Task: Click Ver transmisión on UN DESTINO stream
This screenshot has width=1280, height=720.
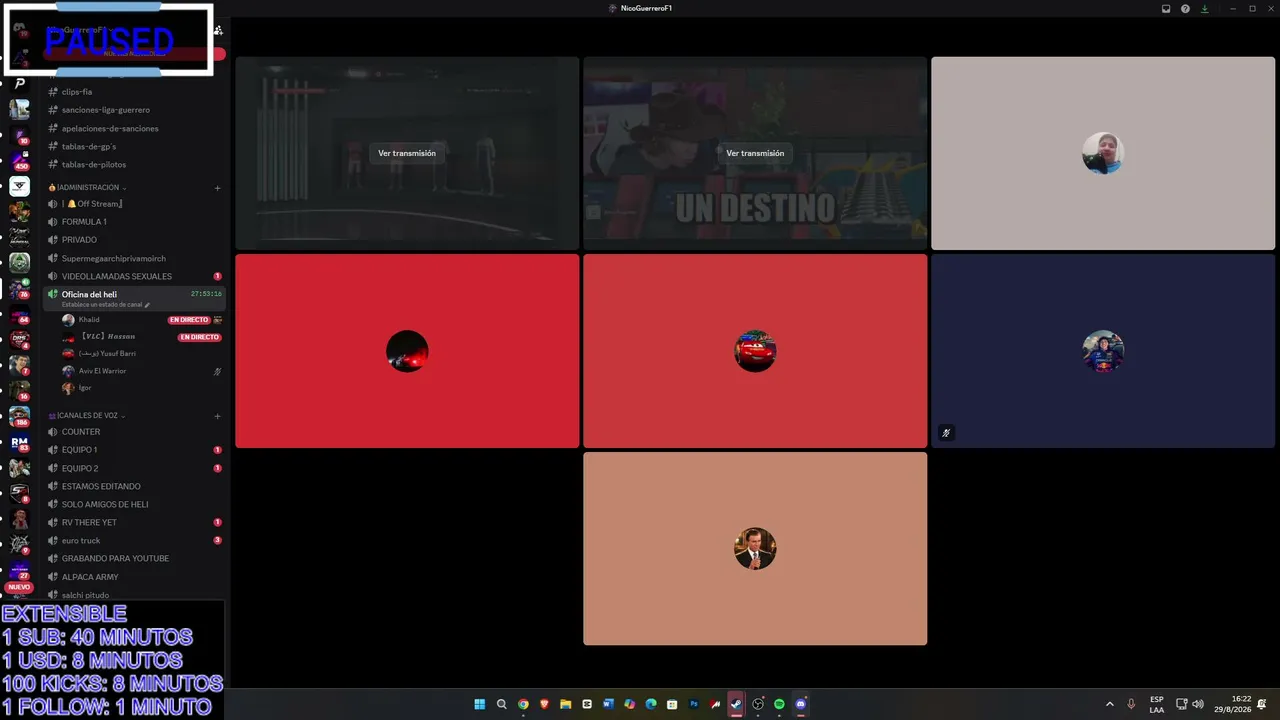Action: [x=755, y=153]
